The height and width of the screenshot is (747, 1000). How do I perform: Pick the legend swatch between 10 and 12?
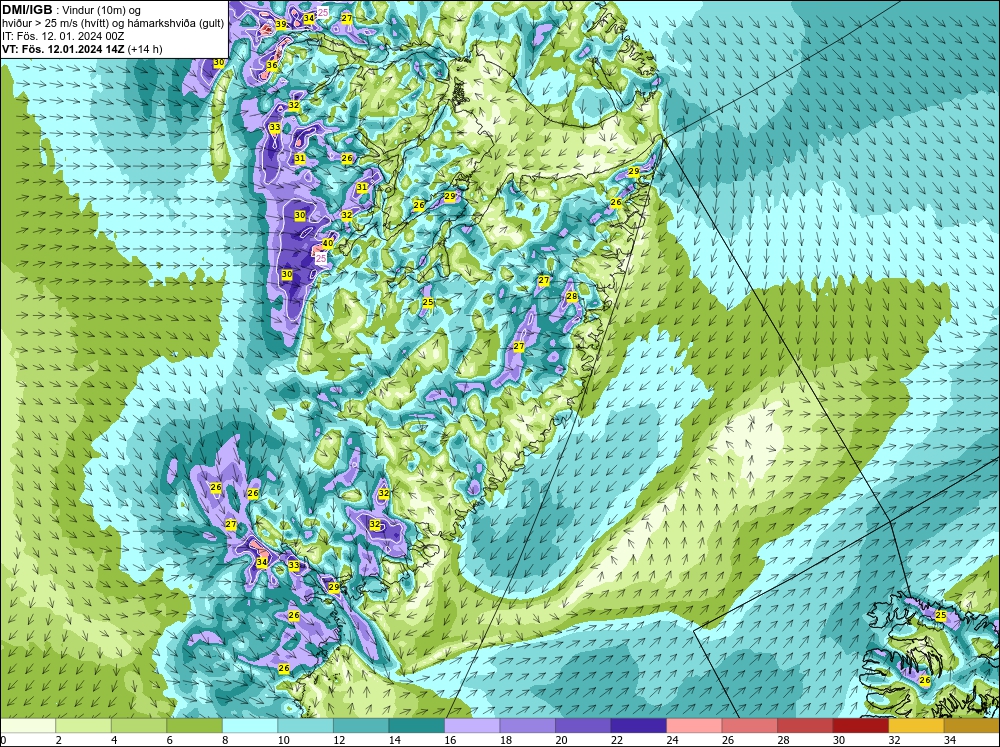pos(305,726)
